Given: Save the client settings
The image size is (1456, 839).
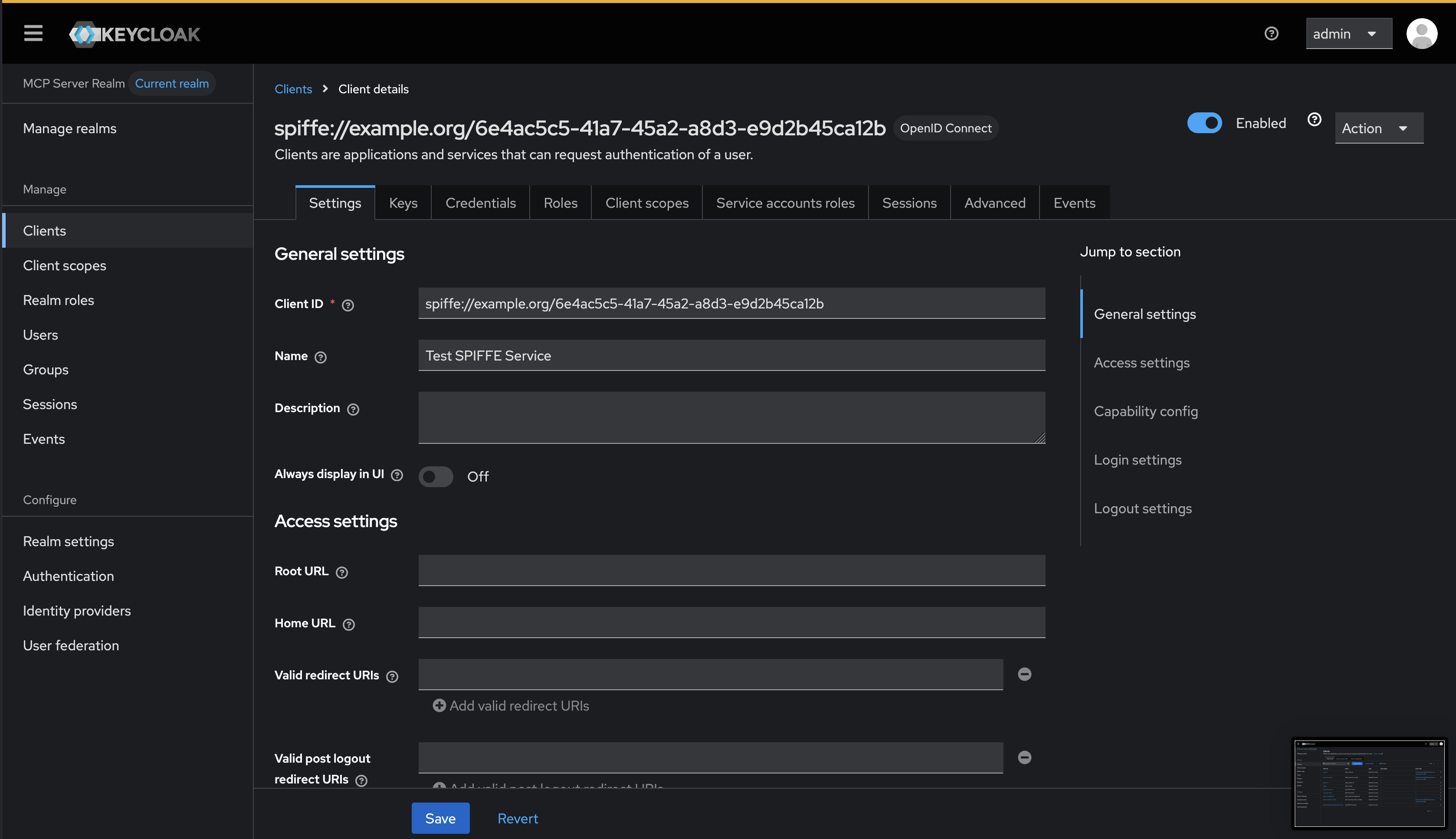Looking at the screenshot, I should pyautogui.click(x=440, y=818).
